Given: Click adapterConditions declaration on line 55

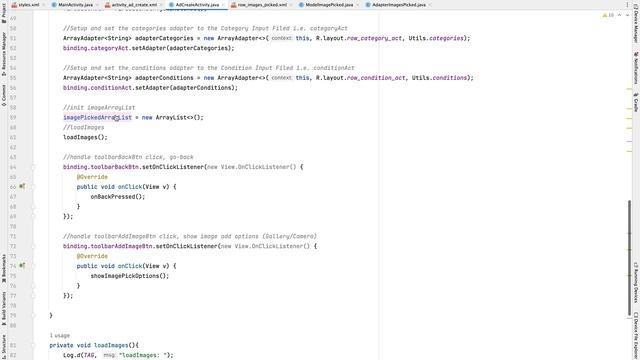Looking at the screenshot, I should coord(164,78).
